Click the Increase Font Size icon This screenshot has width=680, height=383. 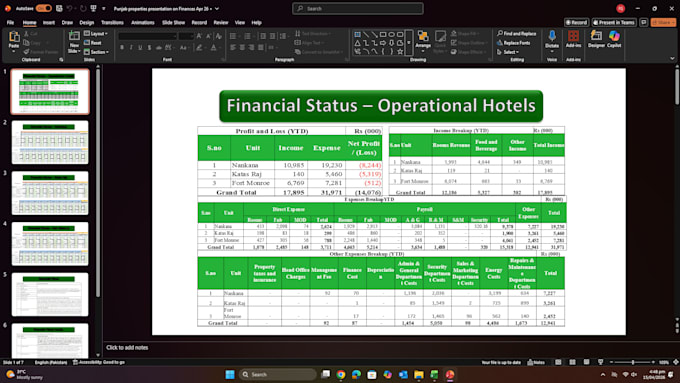point(199,36)
